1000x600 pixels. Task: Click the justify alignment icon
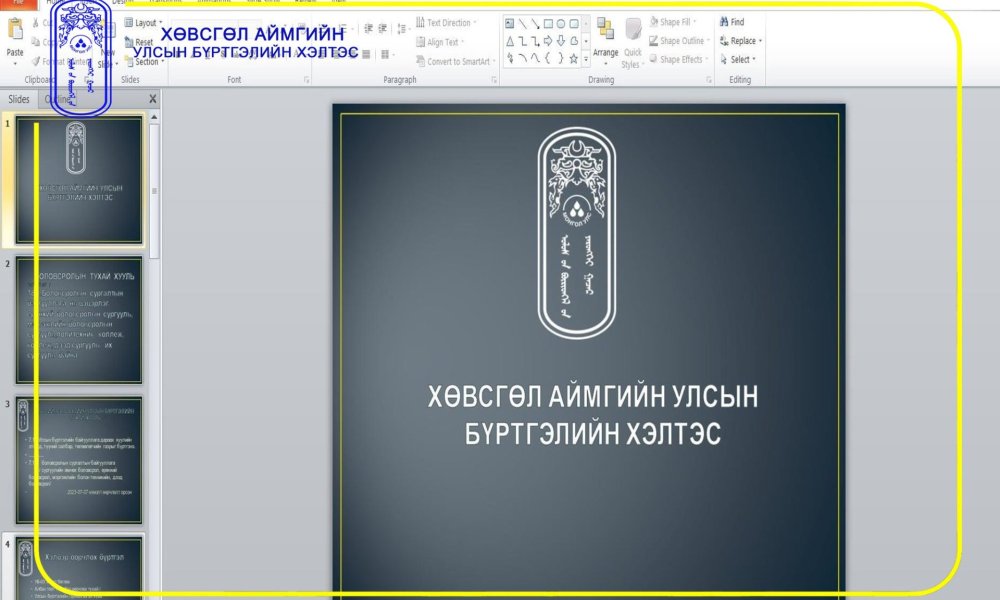pyautogui.click(x=366, y=55)
